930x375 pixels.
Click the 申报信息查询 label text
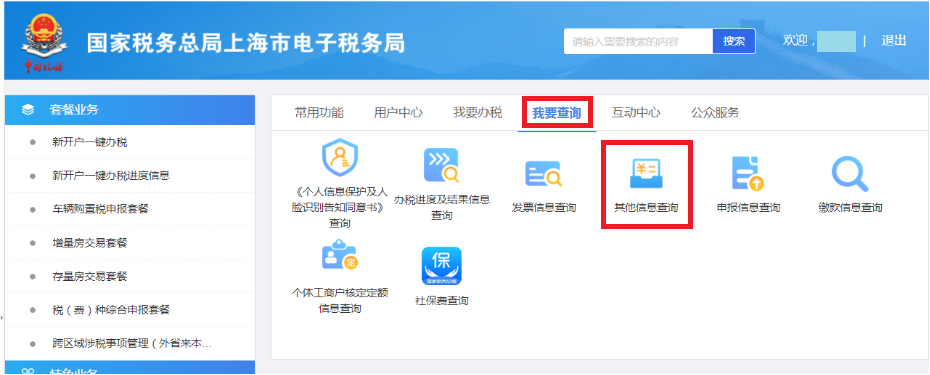coord(748,208)
